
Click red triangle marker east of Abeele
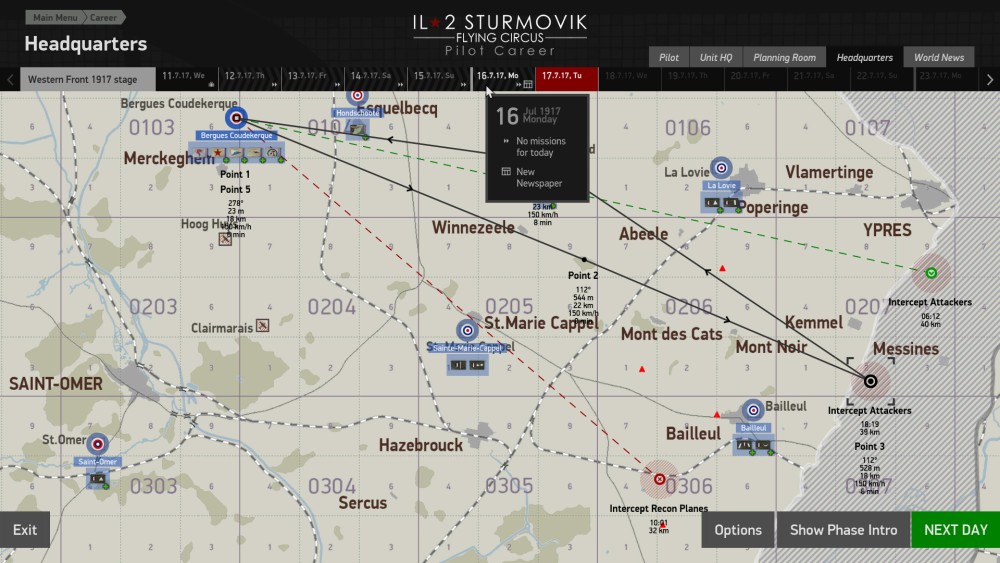722,268
